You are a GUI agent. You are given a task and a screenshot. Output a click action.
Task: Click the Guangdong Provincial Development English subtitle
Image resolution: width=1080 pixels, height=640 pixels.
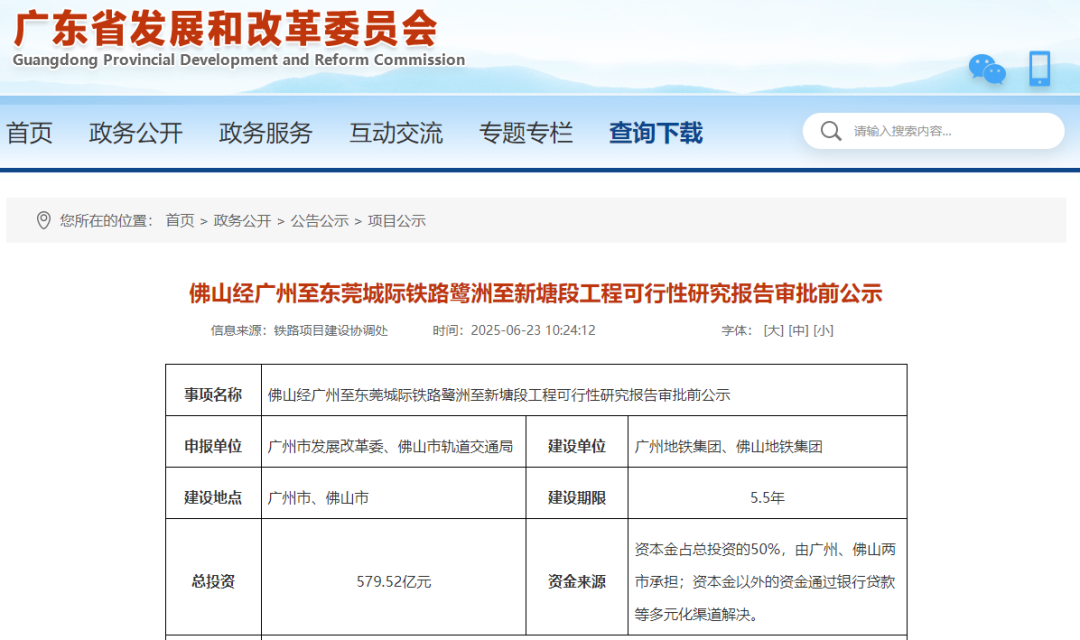238,60
